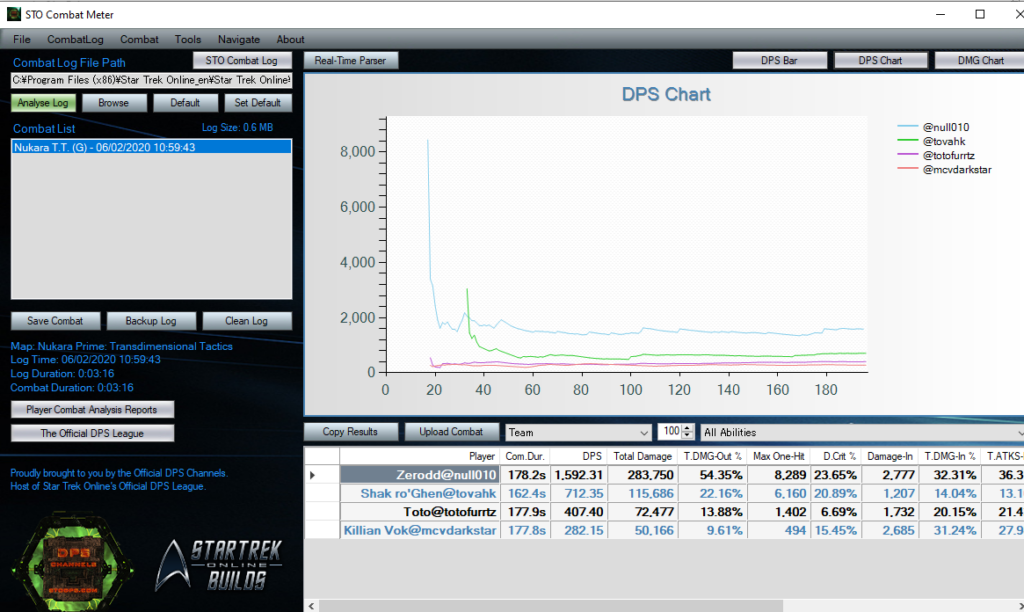Increase the value in the 100 stepper
Viewport: 1024px width, 612px height.
(x=687, y=428)
